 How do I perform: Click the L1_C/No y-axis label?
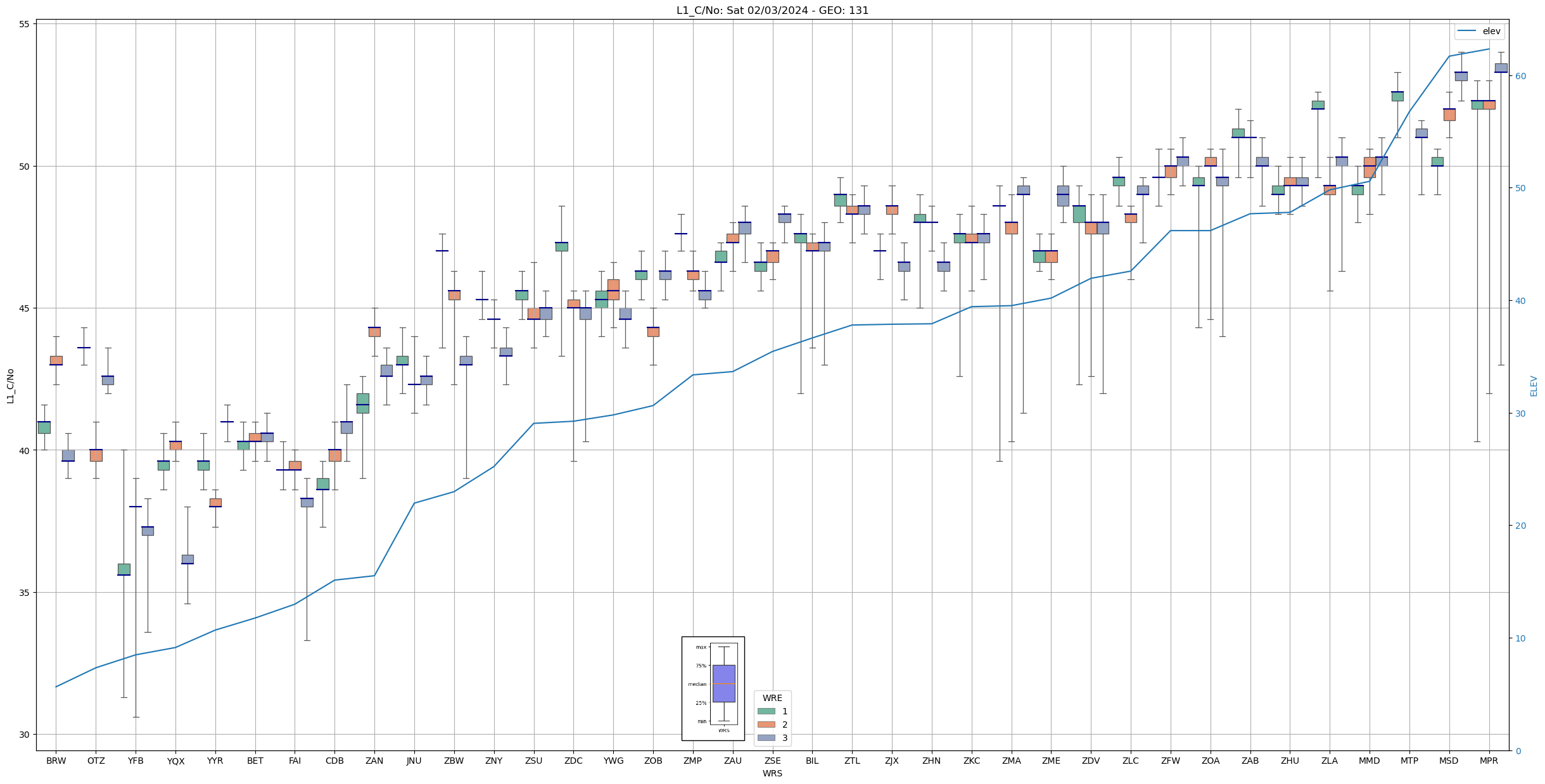click(10, 386)
